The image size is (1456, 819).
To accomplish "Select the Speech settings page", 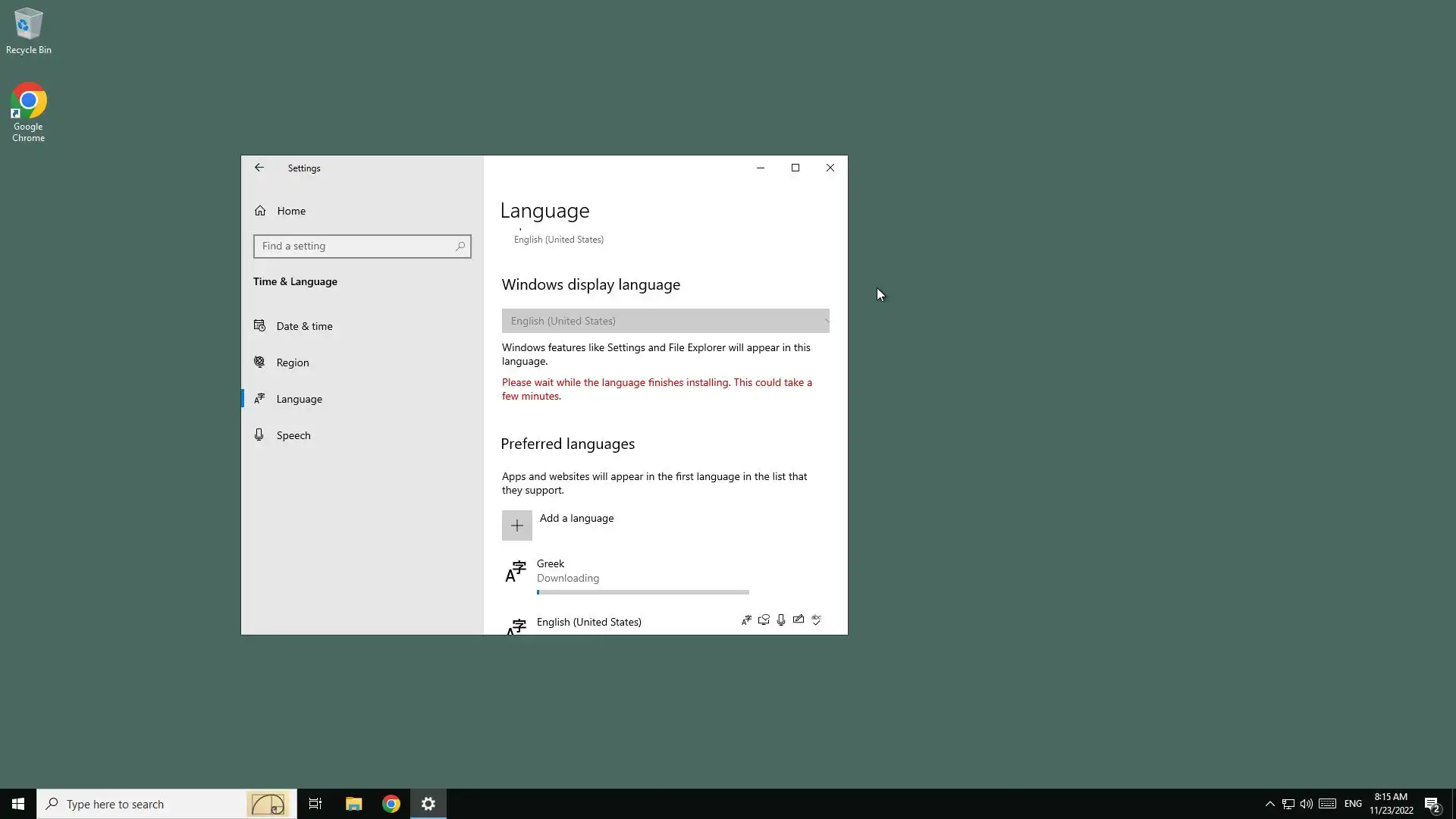I will click(x=293, y=435).
